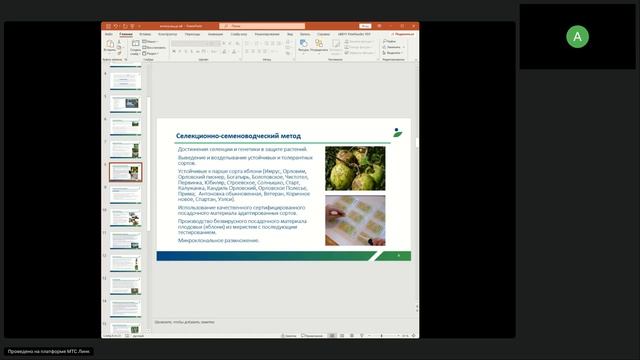The height and width of the screenshot is (360, 640).
Task: Select slide thumbnail number 14
Action: (x=126, y=309)
